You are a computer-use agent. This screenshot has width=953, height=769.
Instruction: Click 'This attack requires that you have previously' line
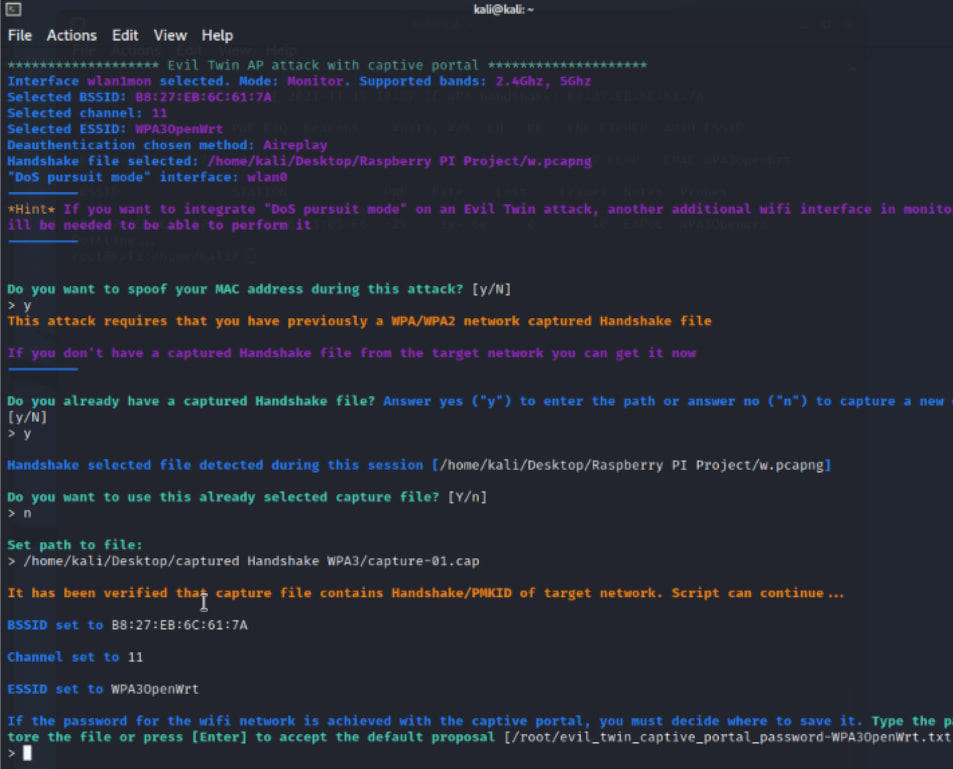click(x=359, y=321)
